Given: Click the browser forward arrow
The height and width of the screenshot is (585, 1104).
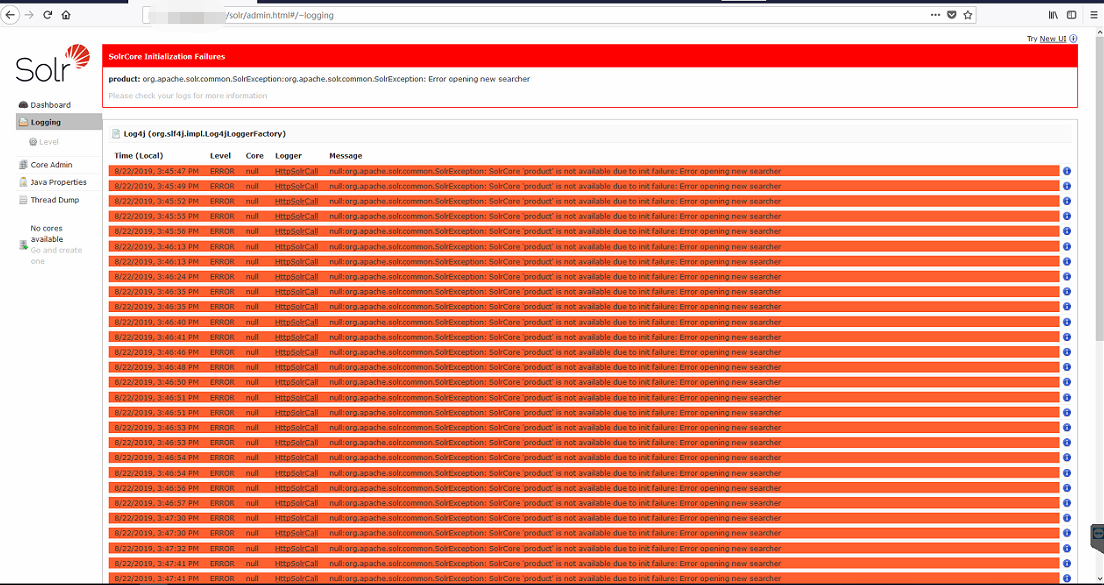Looking at the screenshot, I should (x=29, y=15).
